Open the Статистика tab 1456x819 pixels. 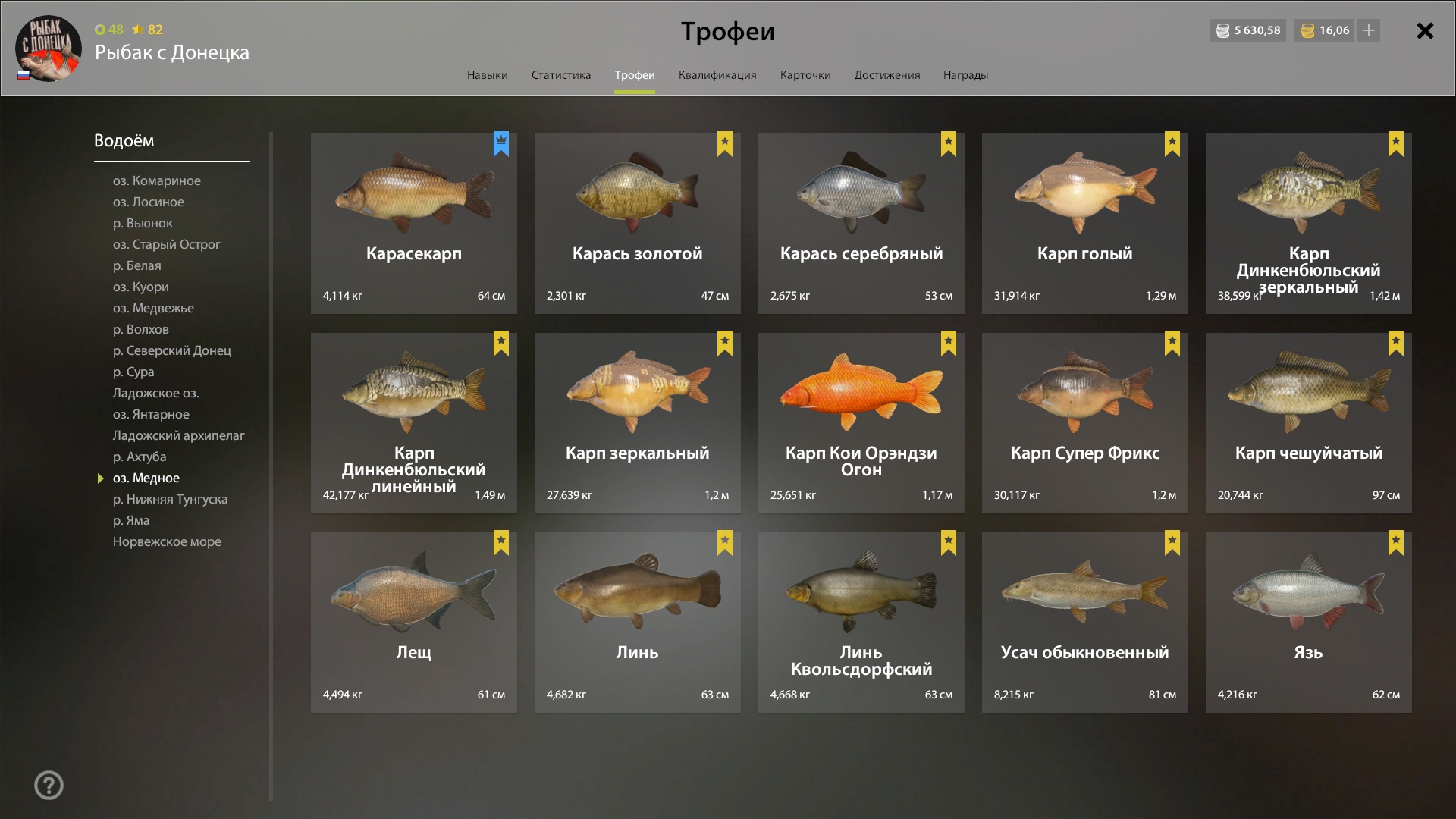click(561, 75)
